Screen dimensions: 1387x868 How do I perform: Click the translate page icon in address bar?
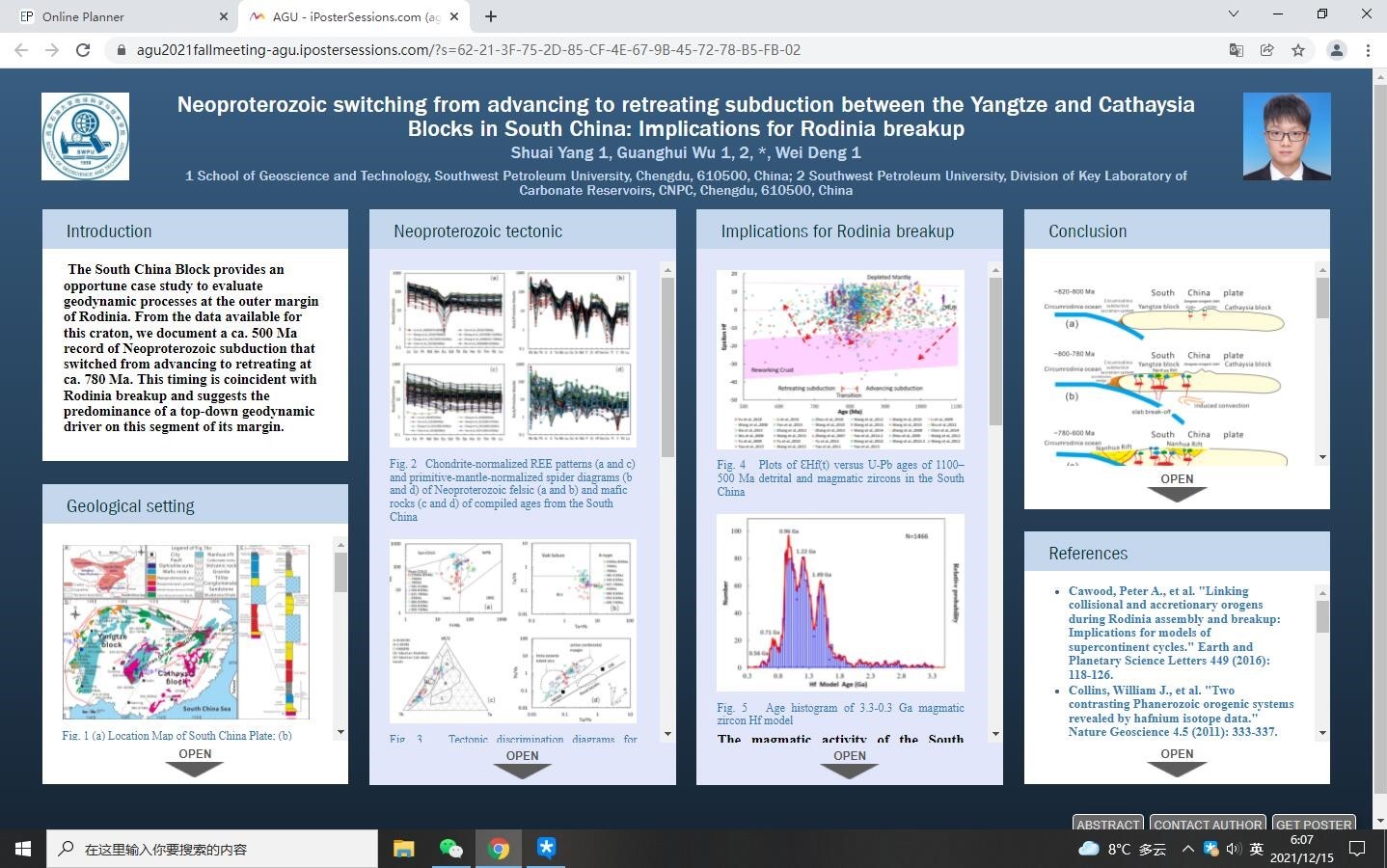tap(1236, 50)
